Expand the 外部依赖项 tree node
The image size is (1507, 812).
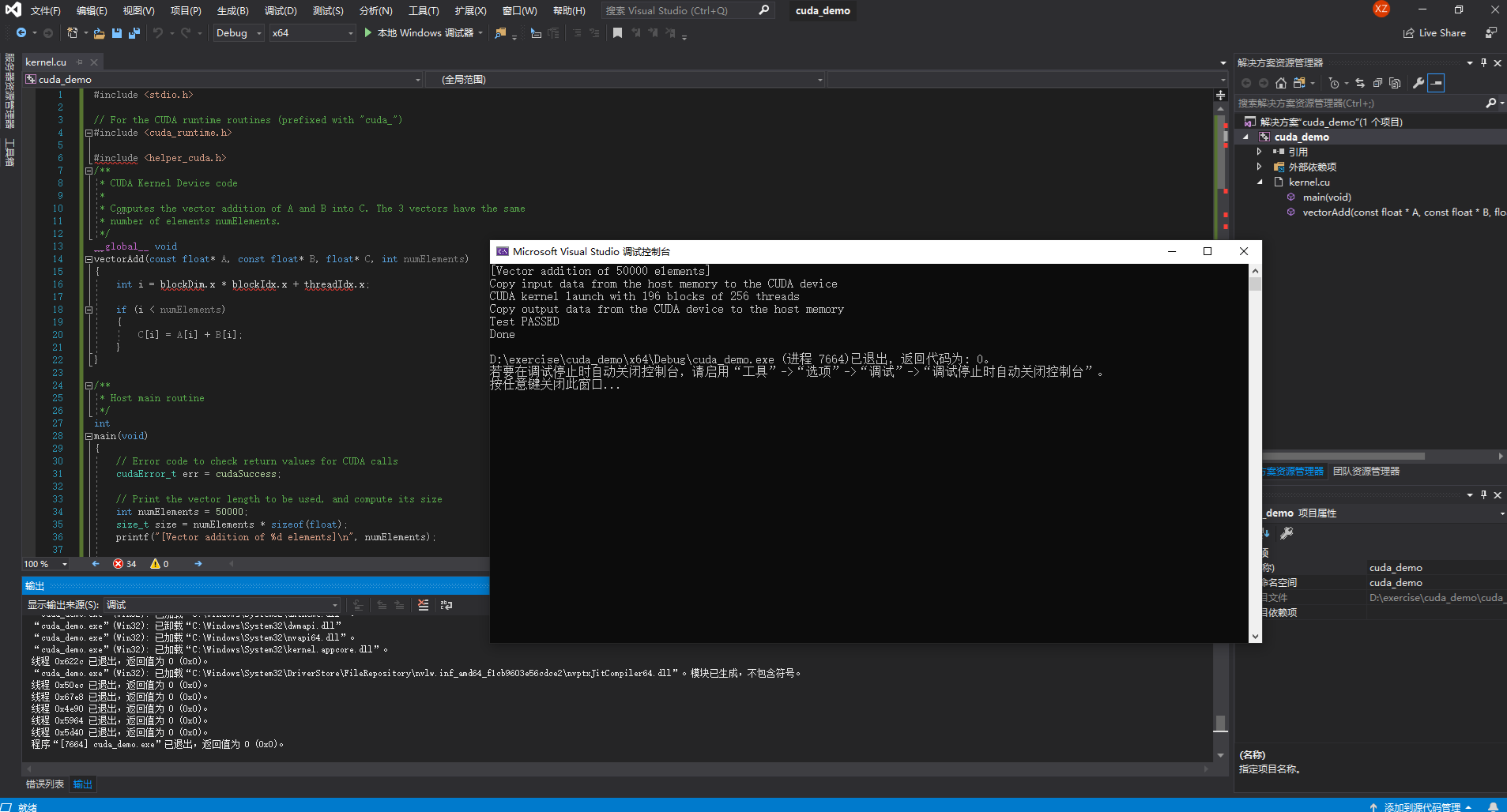click(x=1259, y=167)
